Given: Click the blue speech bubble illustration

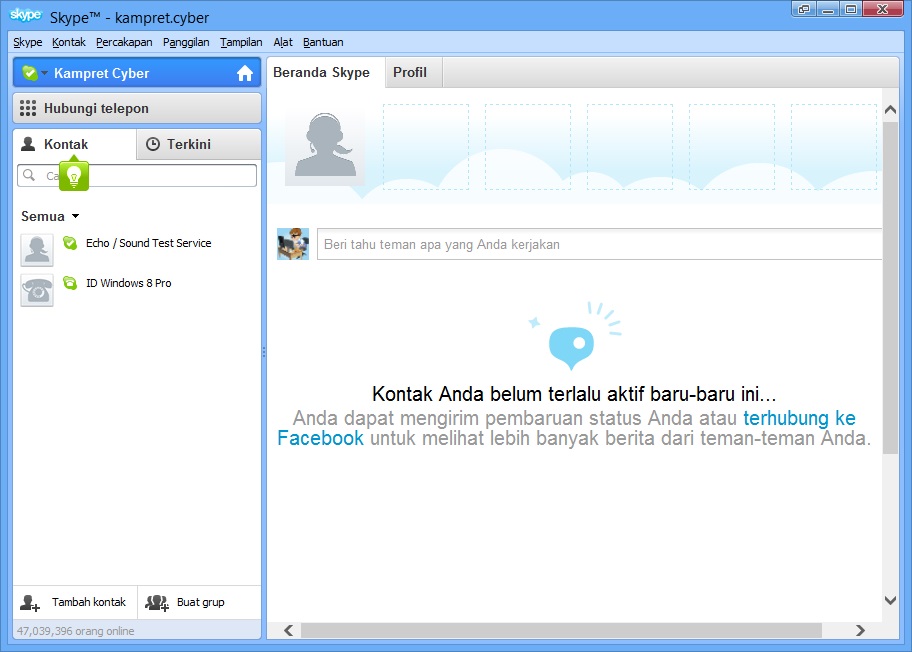Looking at the screenshot, I should pos(572,347).
